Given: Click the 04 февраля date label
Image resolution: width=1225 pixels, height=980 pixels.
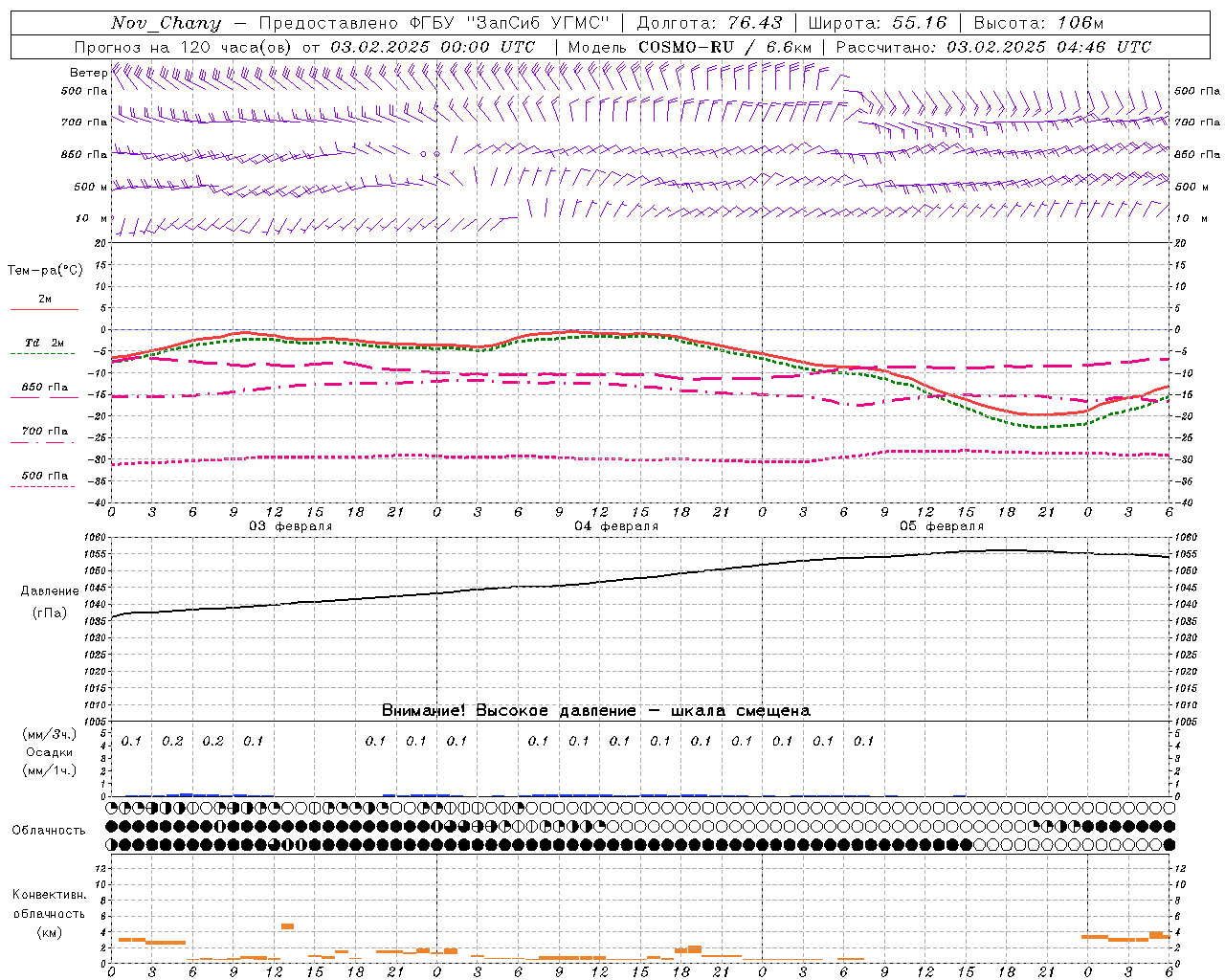Looking at the screenshot, I should point(616,526).
